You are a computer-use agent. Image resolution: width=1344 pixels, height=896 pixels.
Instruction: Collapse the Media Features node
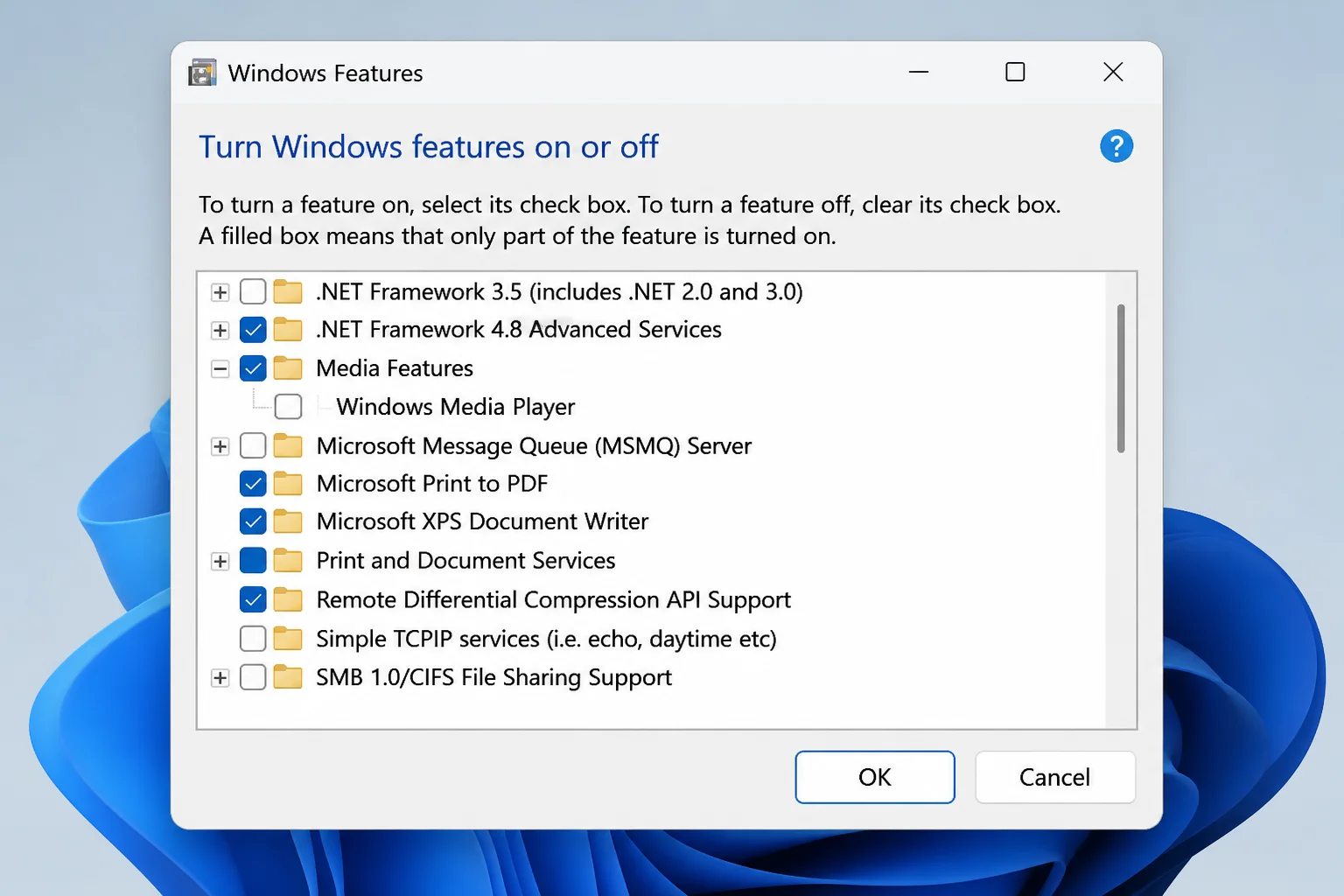tap(220, 369)
